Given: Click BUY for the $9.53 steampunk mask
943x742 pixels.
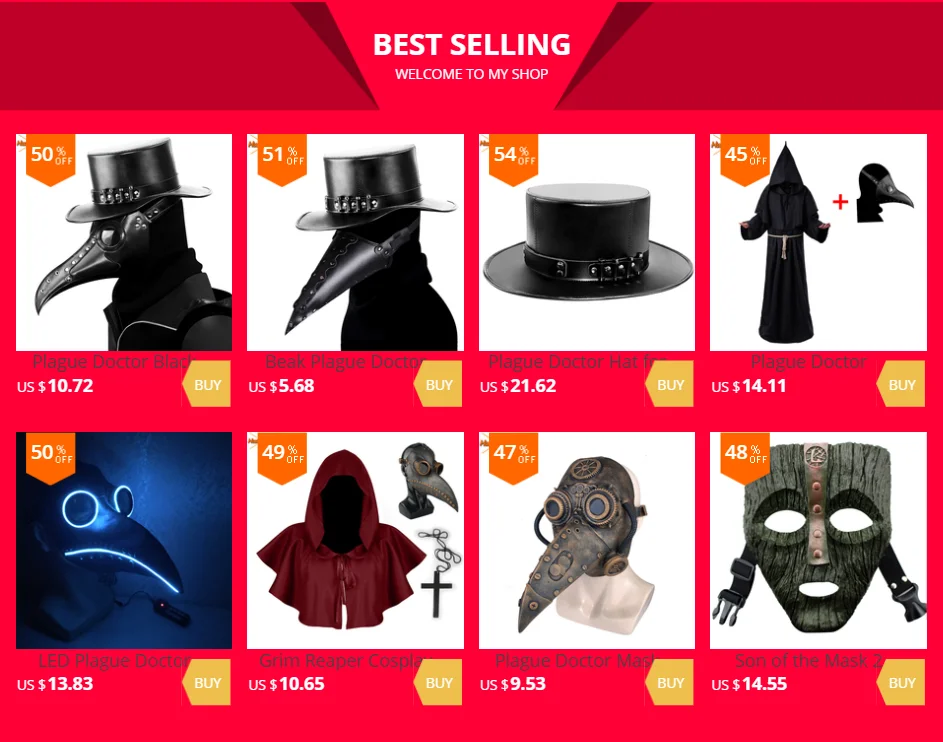Looking at the screenshot, I should point(670,682).
